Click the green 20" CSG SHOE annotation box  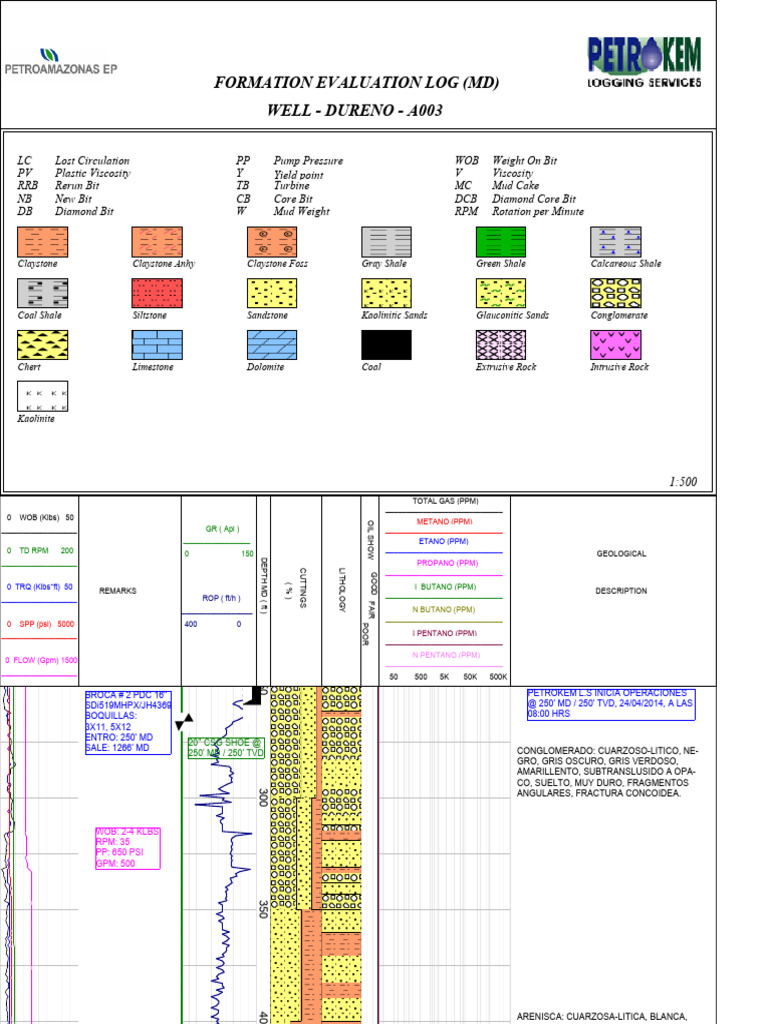(x=225, y=748)
